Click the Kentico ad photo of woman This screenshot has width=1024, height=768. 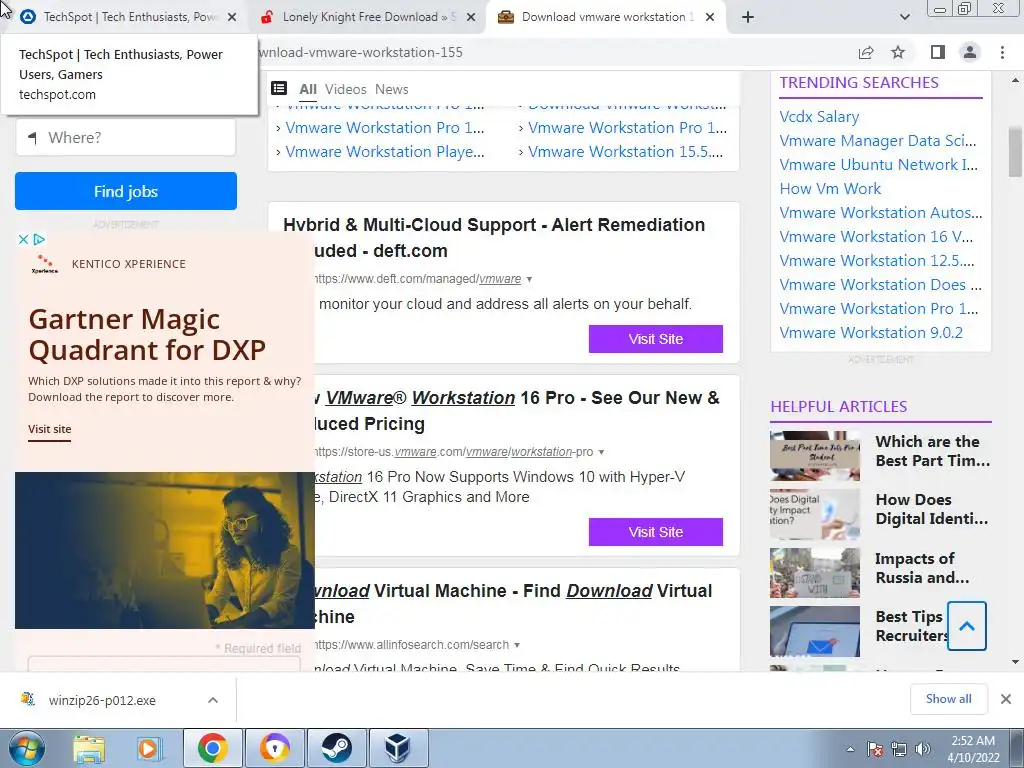[165, 551]
